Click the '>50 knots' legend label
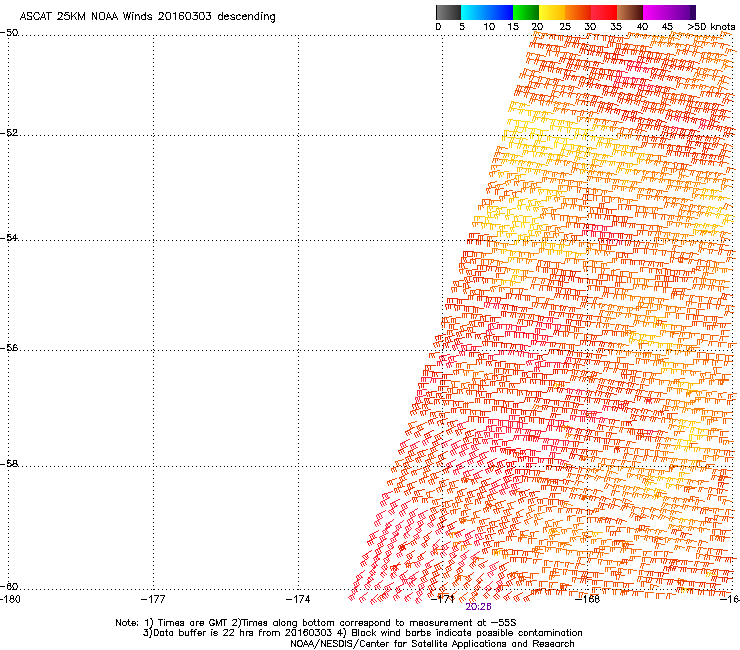The image size is (740, 650). [x=711, y=27]
